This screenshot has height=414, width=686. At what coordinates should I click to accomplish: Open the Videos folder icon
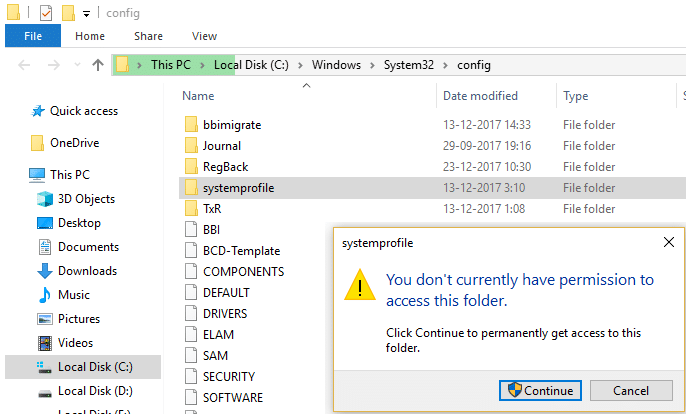pos(44,343)
